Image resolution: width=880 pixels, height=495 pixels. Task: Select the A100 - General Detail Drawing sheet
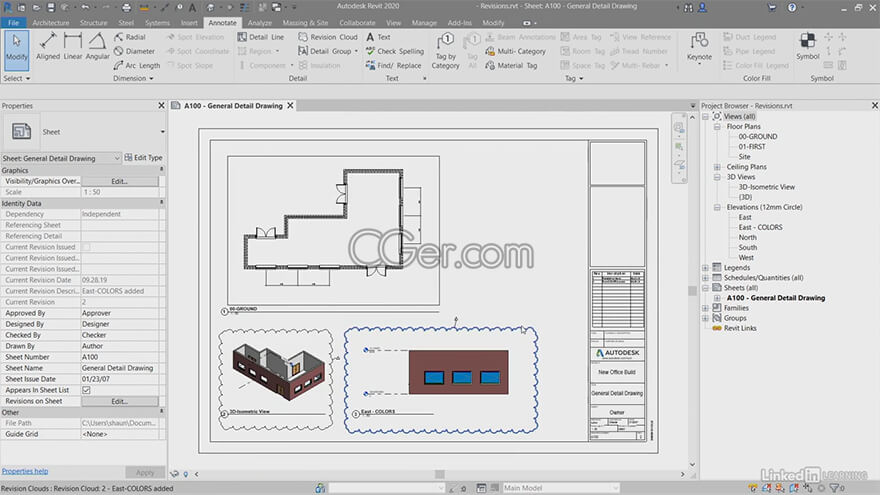coord(776,298)
